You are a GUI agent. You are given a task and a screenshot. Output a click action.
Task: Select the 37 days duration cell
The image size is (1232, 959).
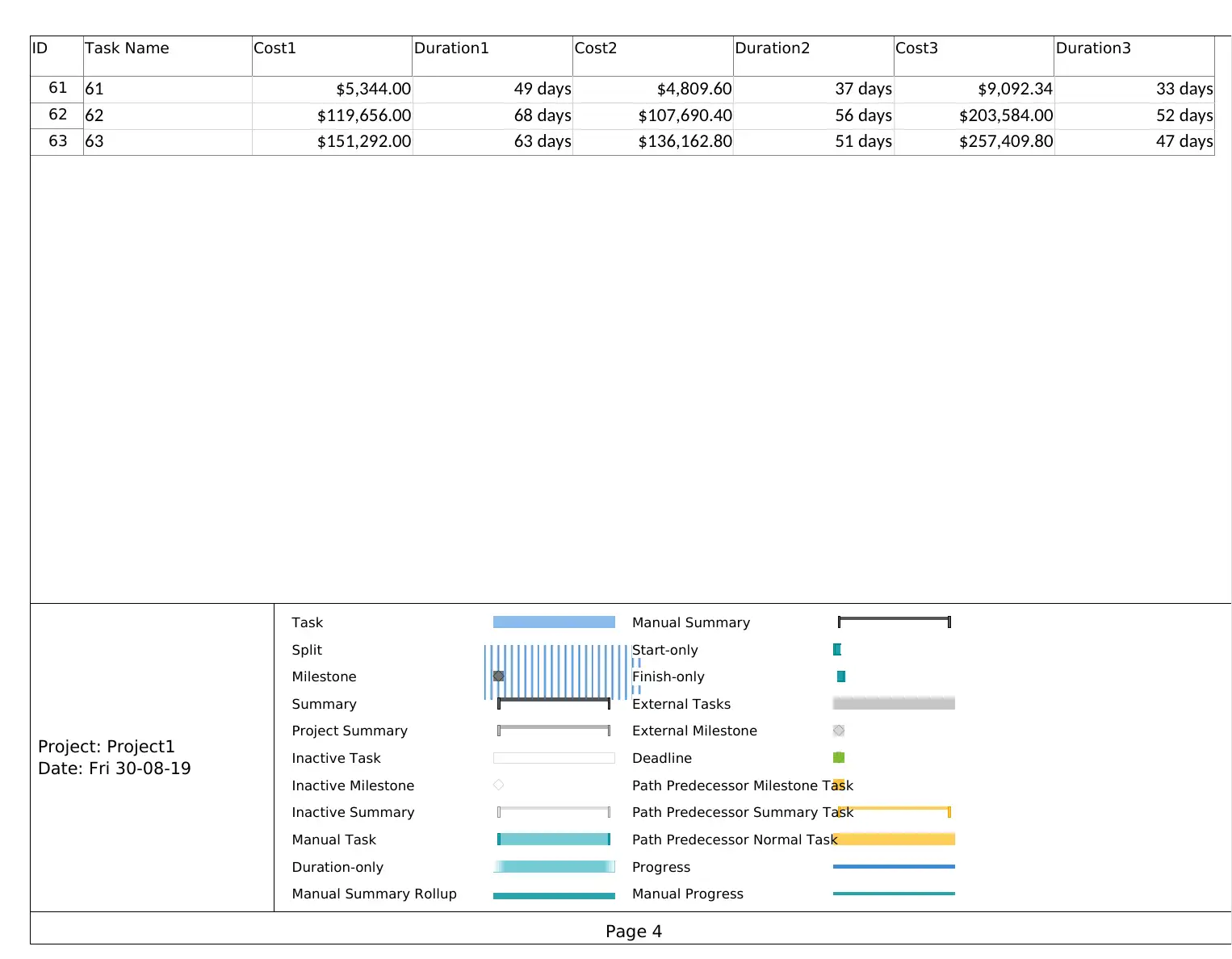(814, 89)
